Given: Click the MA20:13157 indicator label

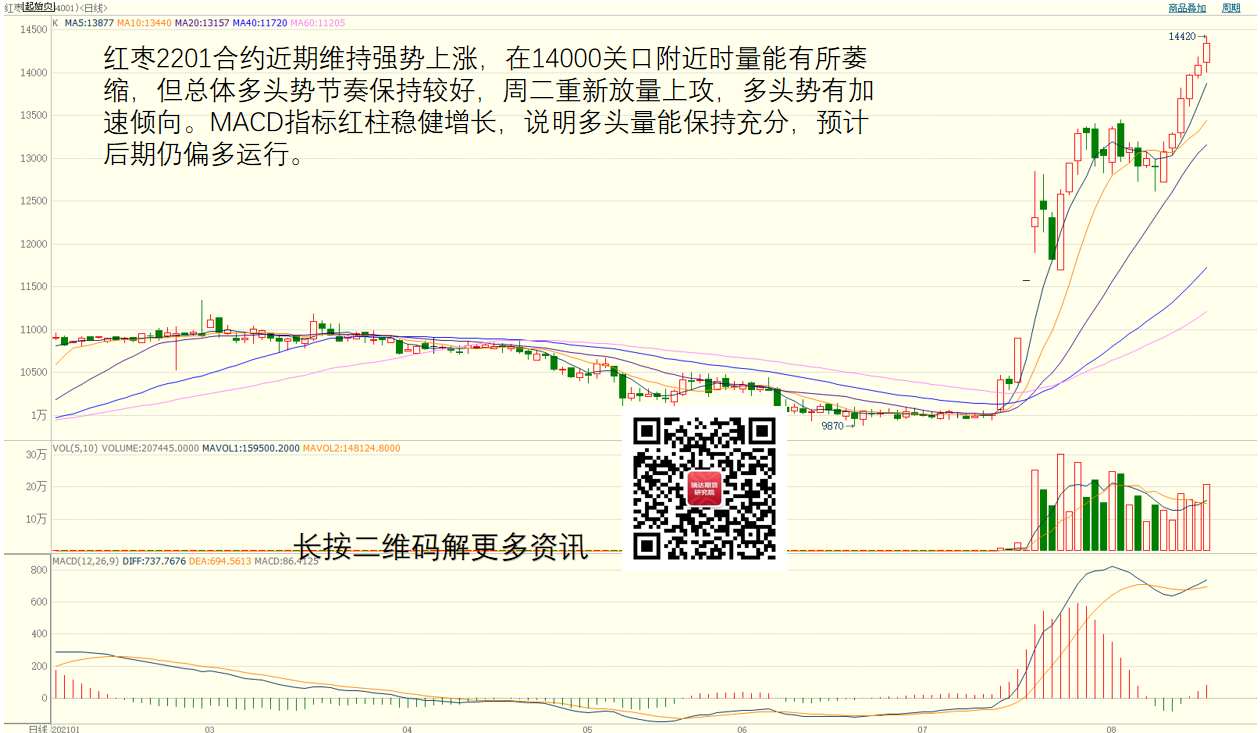Looking at the screenshot, I should 202,22.
